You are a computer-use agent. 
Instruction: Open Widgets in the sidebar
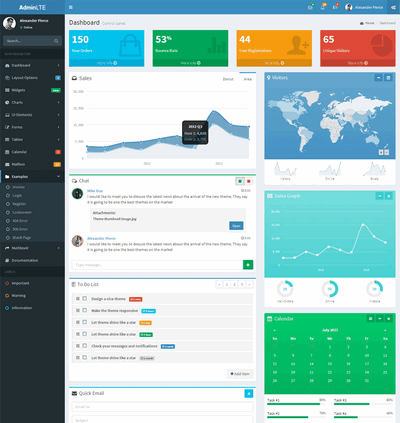pyautogui.click(x=32, y=90)
